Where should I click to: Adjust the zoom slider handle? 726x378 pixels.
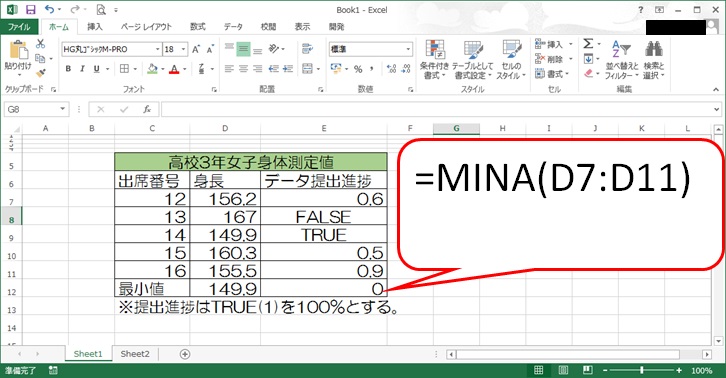pyautogui.click(x=642, y=370)
